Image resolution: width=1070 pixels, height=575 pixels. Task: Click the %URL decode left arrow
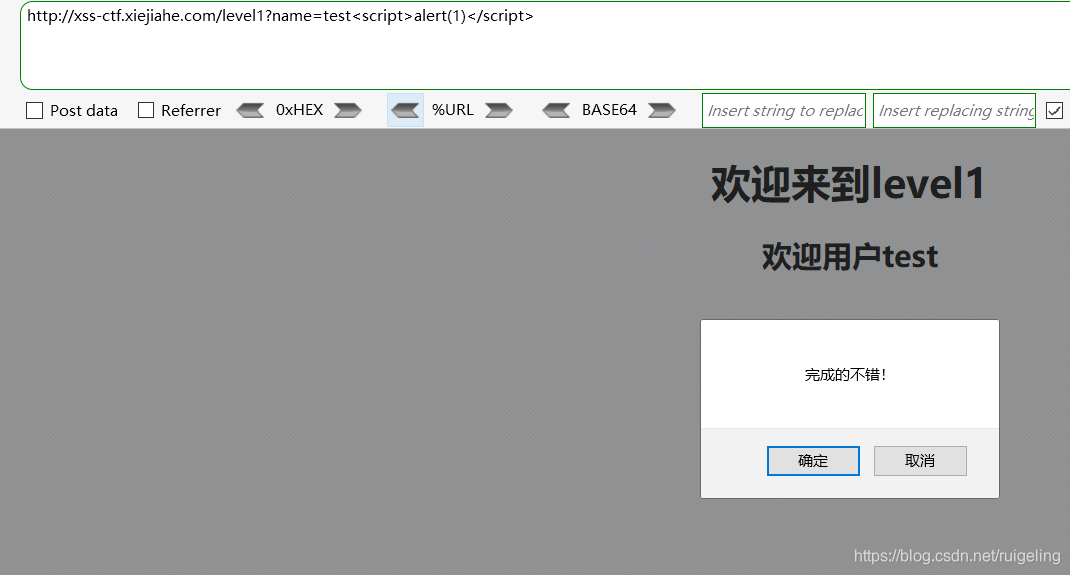(405, 110)
